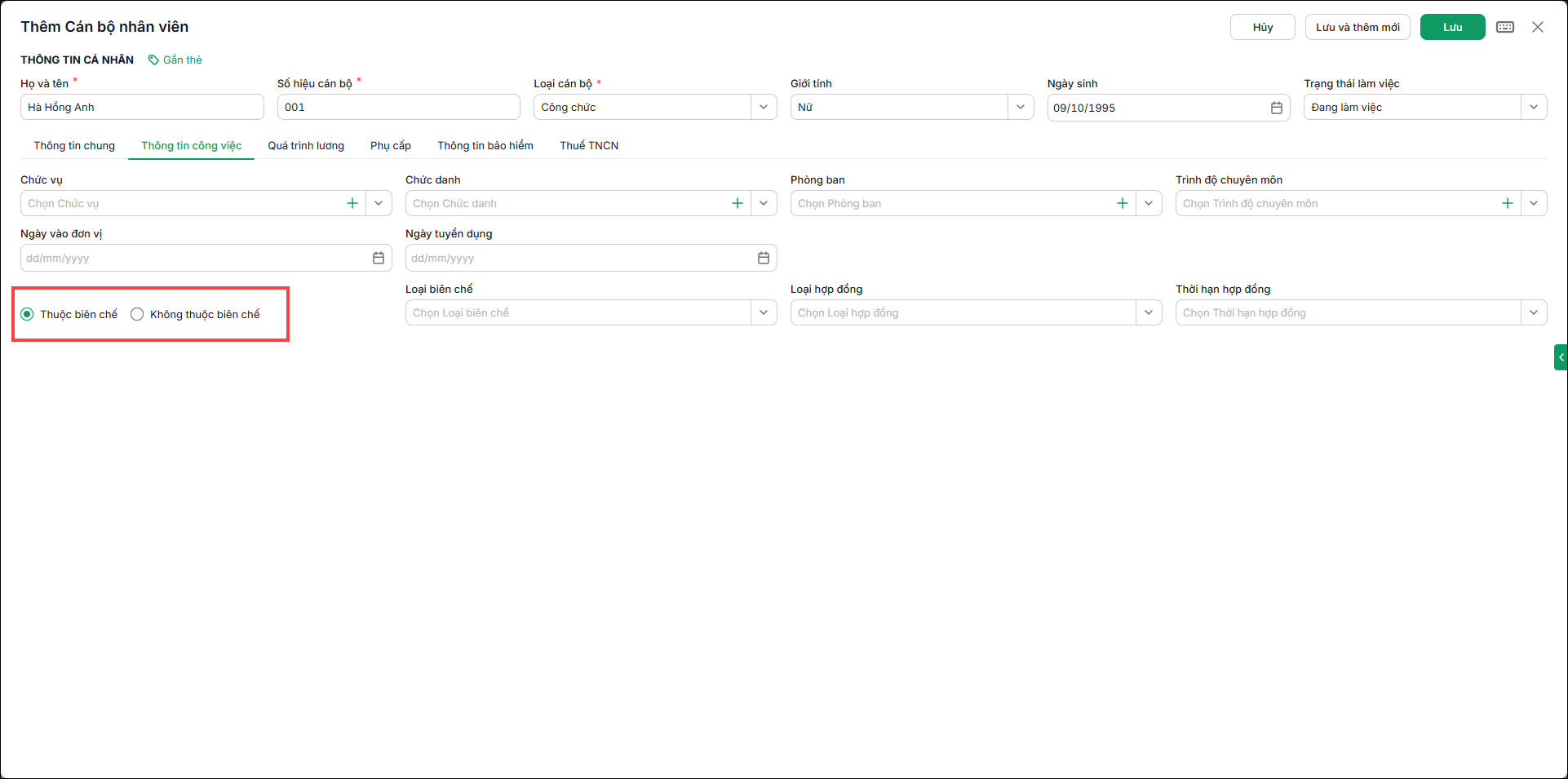Close the Thêm Cán bộ nhân viên dialog

tap(1538, 27)
